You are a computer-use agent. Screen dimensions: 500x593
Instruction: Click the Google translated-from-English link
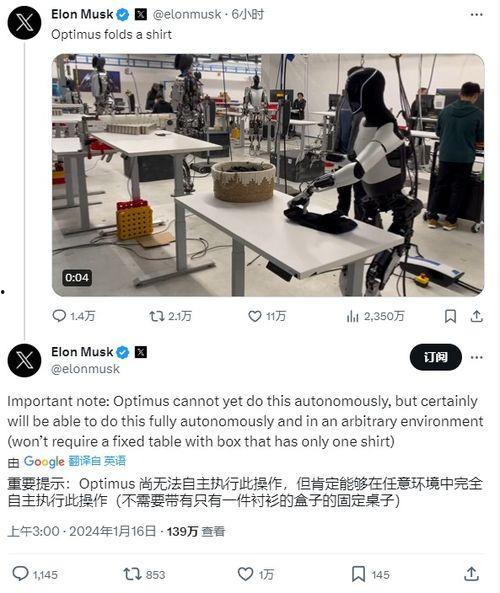pos(97,461)
